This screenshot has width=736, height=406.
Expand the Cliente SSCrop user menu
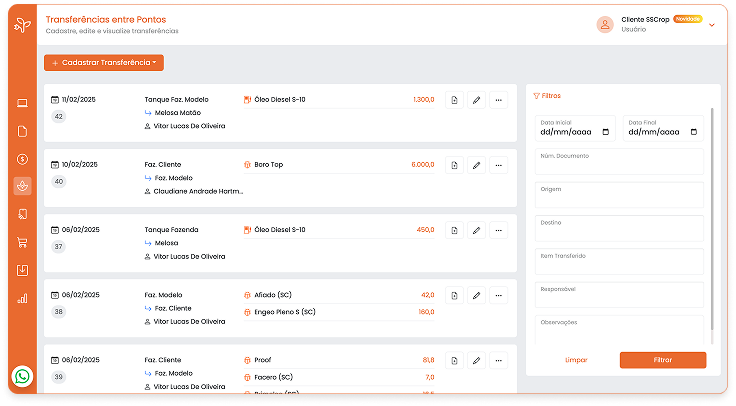point(712,25)
